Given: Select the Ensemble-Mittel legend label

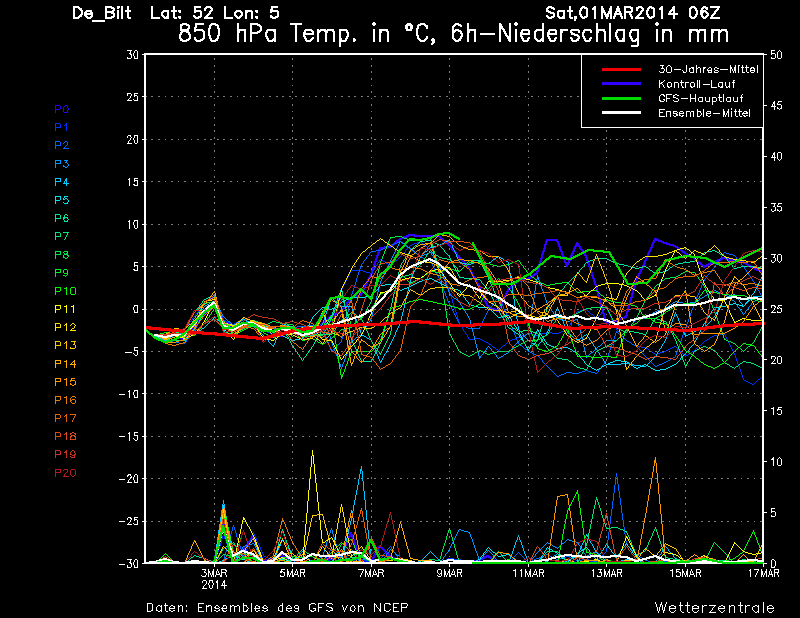Looking at the screenshot, I should (x=704, y=113).
